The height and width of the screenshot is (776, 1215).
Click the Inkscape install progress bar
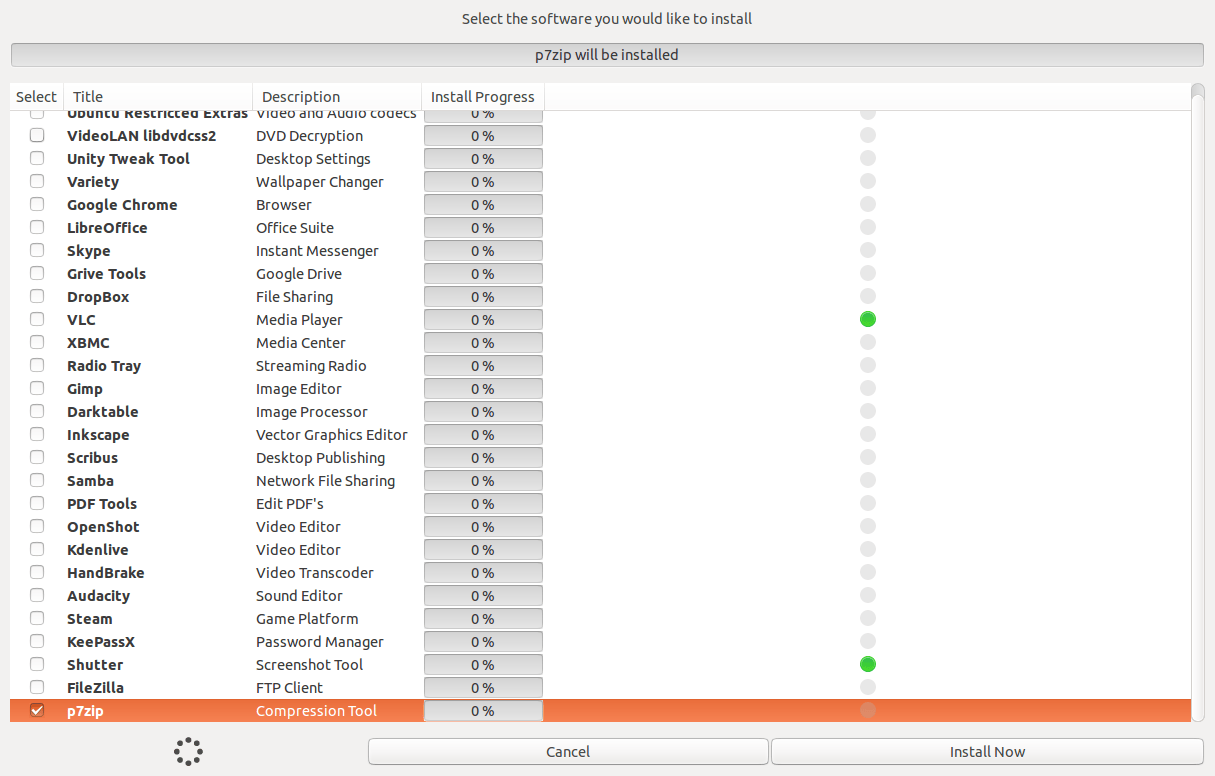[x=483, y=434]
